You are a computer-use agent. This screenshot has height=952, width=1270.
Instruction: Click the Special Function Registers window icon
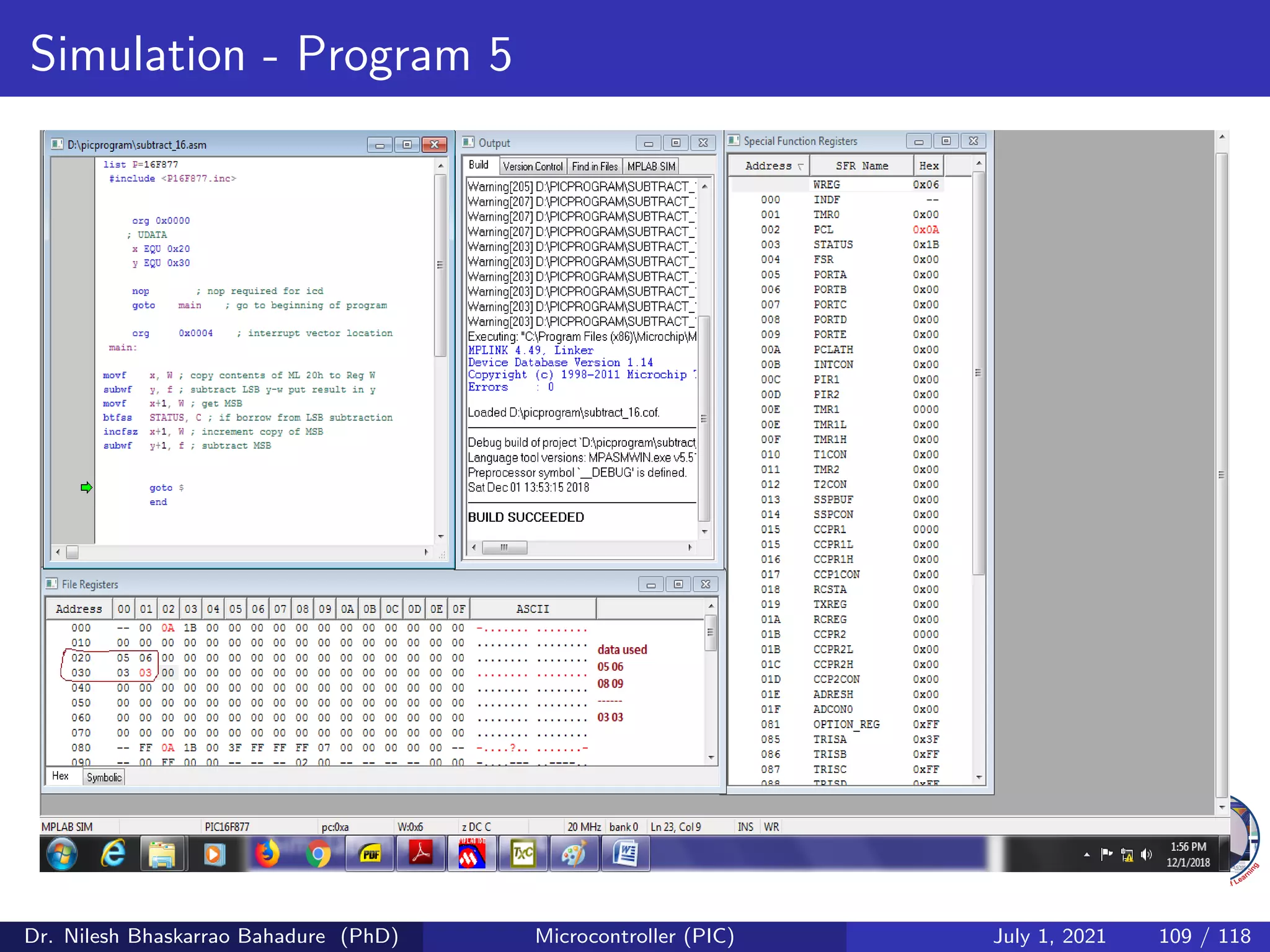click(734, 141)
